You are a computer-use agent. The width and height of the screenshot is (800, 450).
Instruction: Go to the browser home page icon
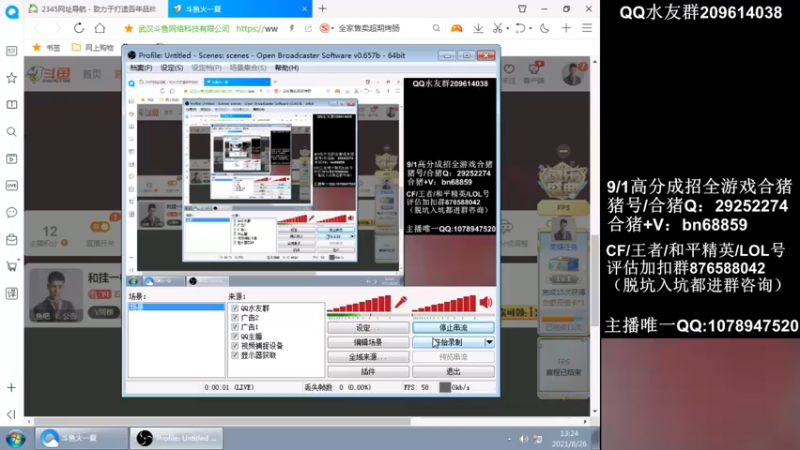[100, 28]
